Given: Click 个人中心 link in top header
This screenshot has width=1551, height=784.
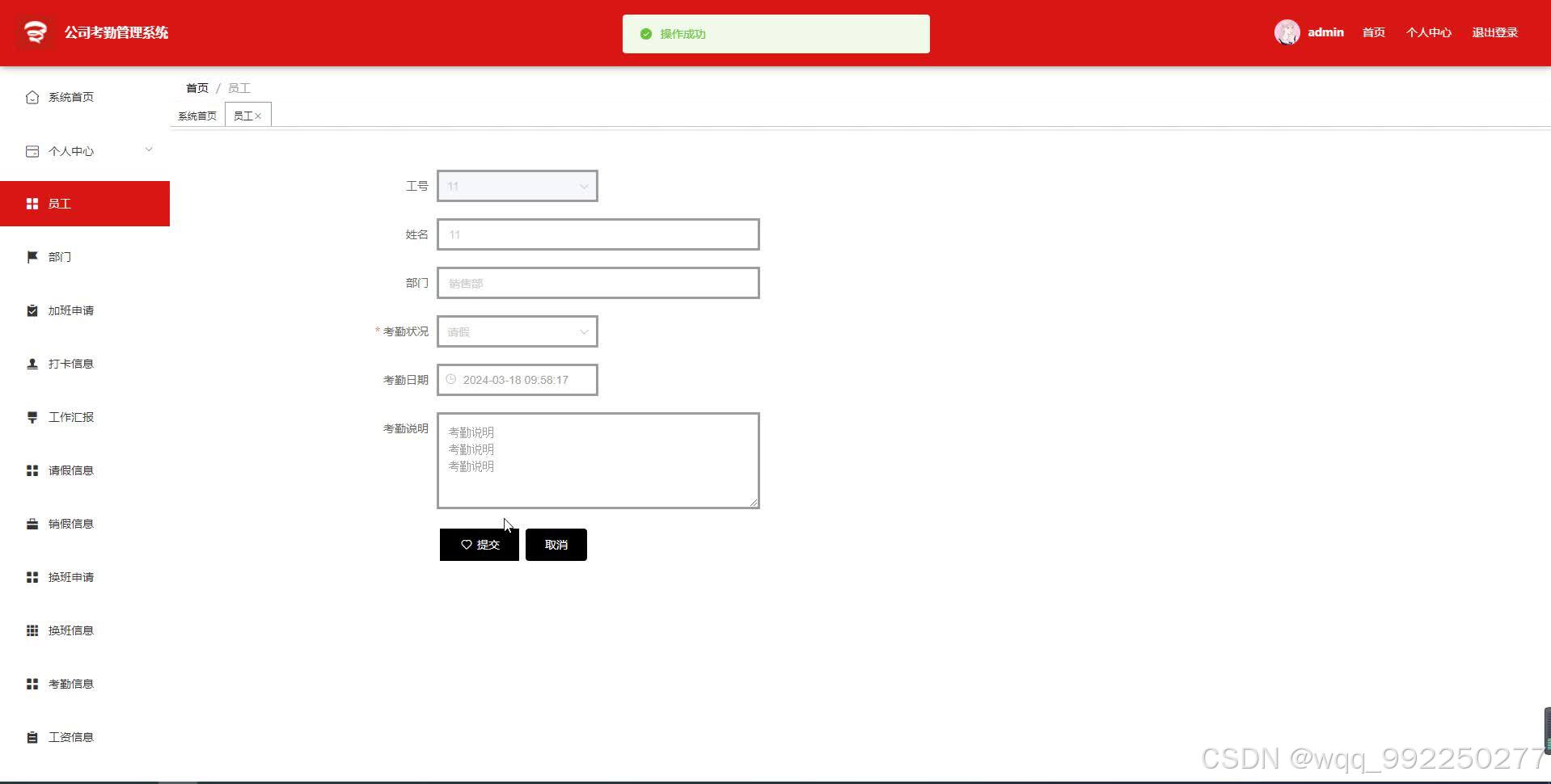Looking at the screenshot, I should point(1428,32).
